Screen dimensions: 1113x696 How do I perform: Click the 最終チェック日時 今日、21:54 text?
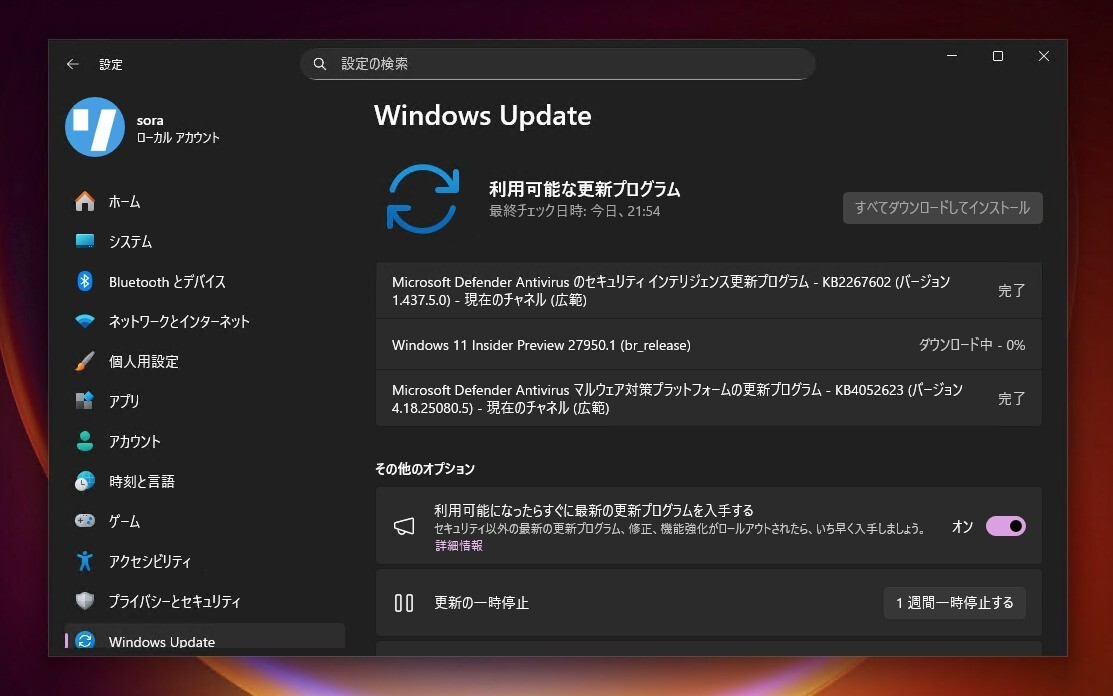pos(574,211)
